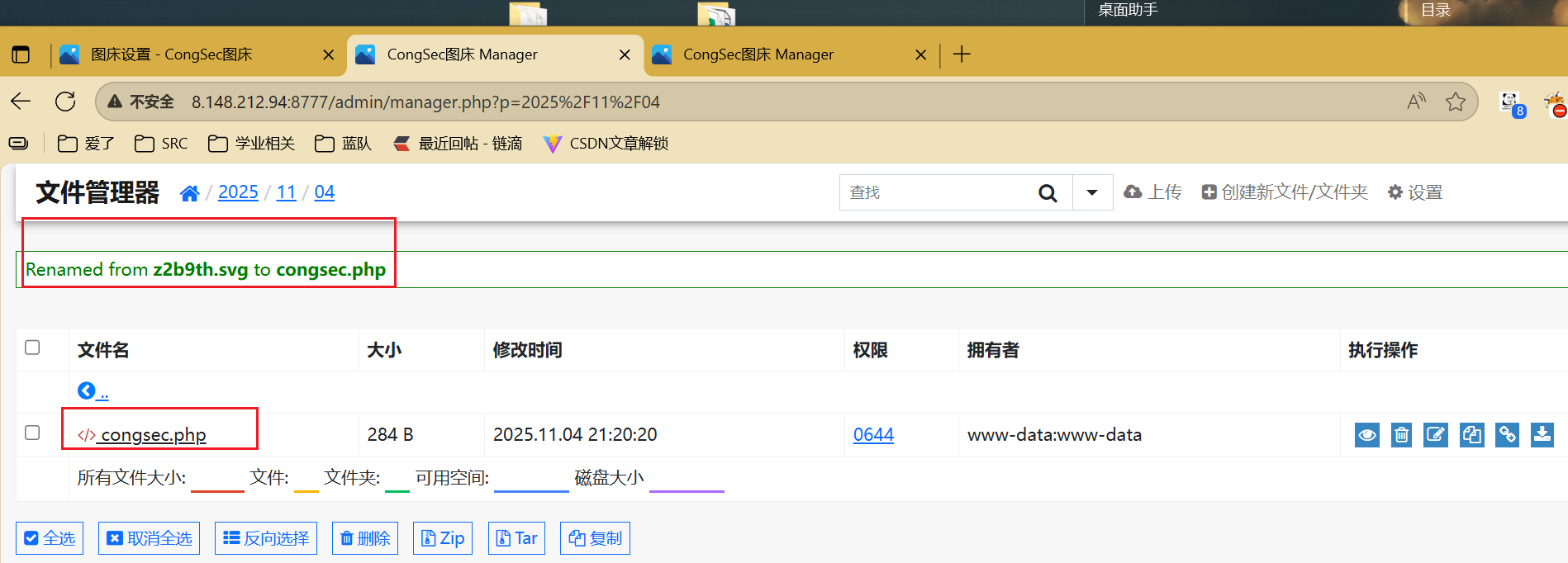Open the 上传 upload page
This screenshot has height=563, width=1568.
click(x=1153, y=192)
